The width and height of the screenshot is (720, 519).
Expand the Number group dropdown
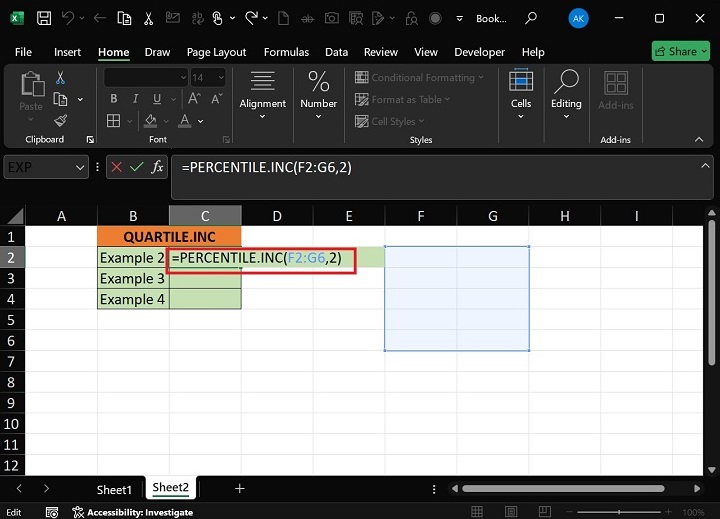pos(318,117)
